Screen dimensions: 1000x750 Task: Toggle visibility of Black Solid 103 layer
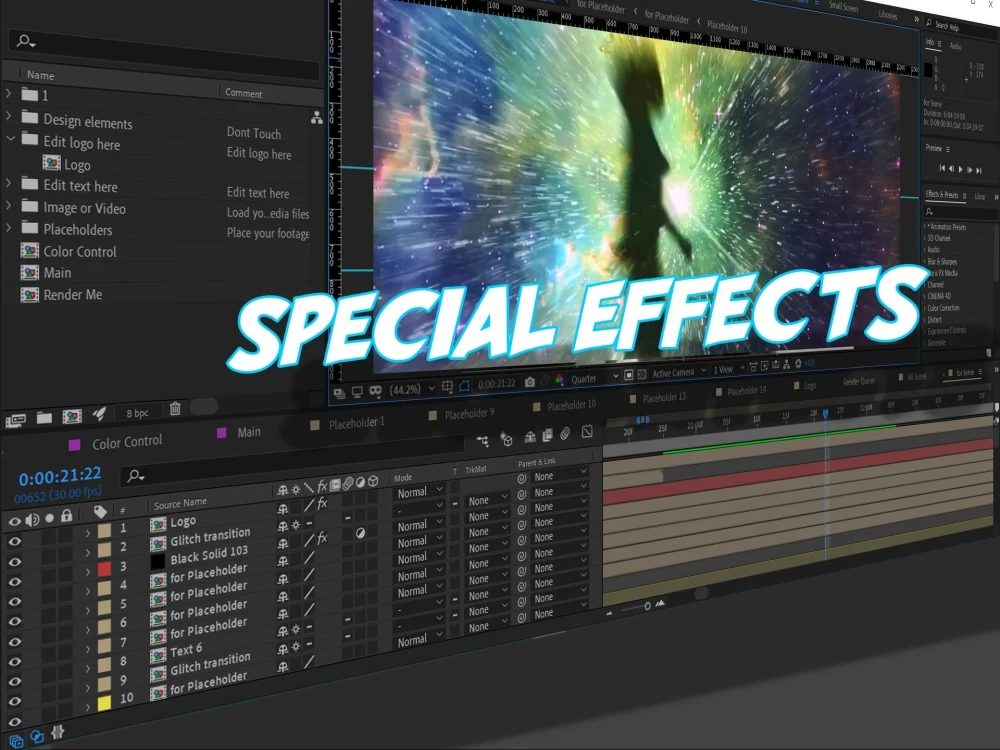click(x=15, y=582)
